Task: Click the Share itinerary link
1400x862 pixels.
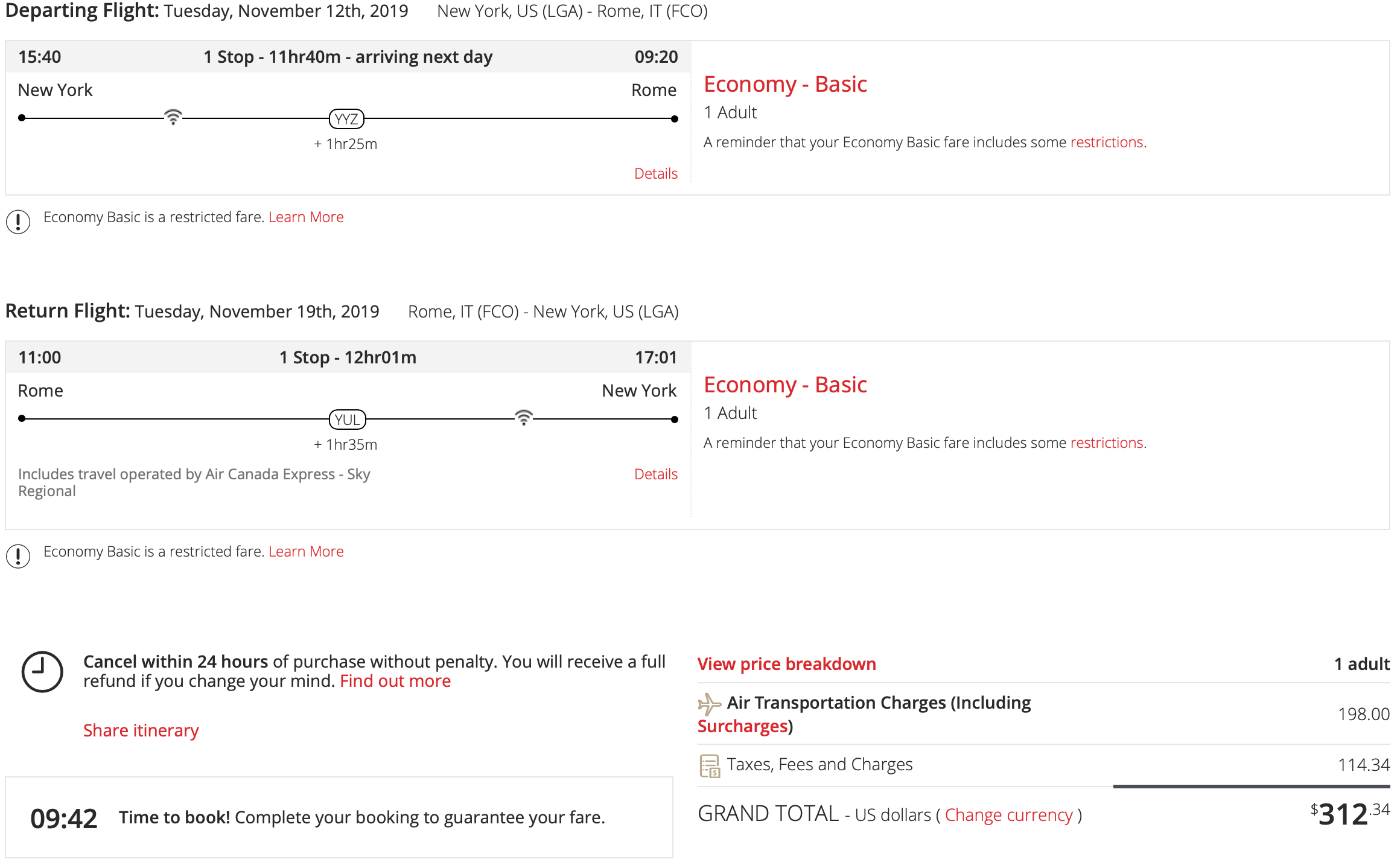Action: point(141,730)
